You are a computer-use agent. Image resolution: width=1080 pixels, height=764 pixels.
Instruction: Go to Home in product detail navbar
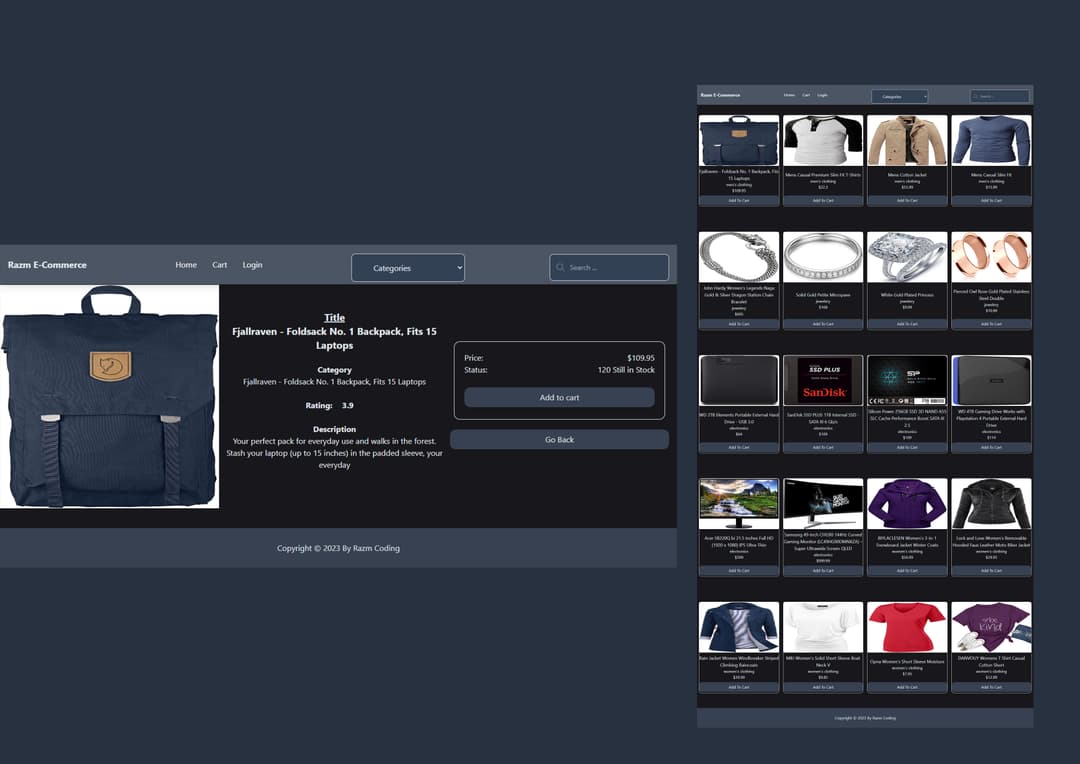[x=186, y=265]
